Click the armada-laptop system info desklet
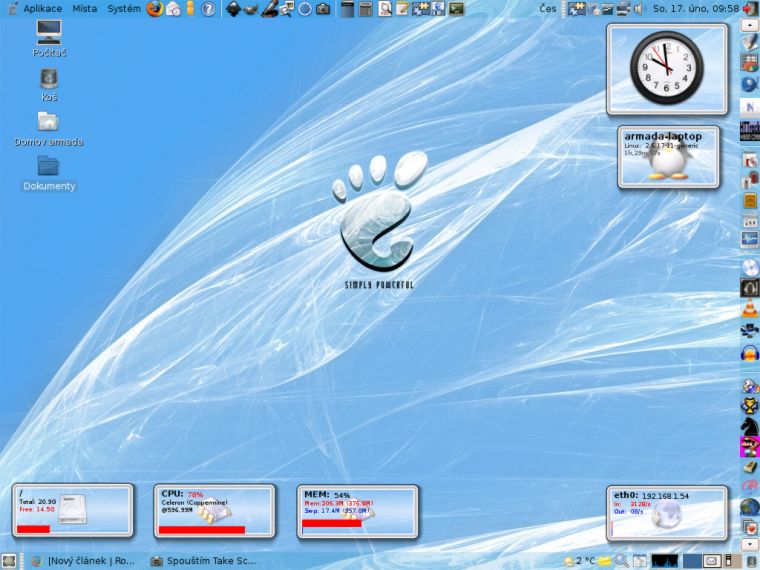Screen dimensions: 760x570 tap(668, 157)
